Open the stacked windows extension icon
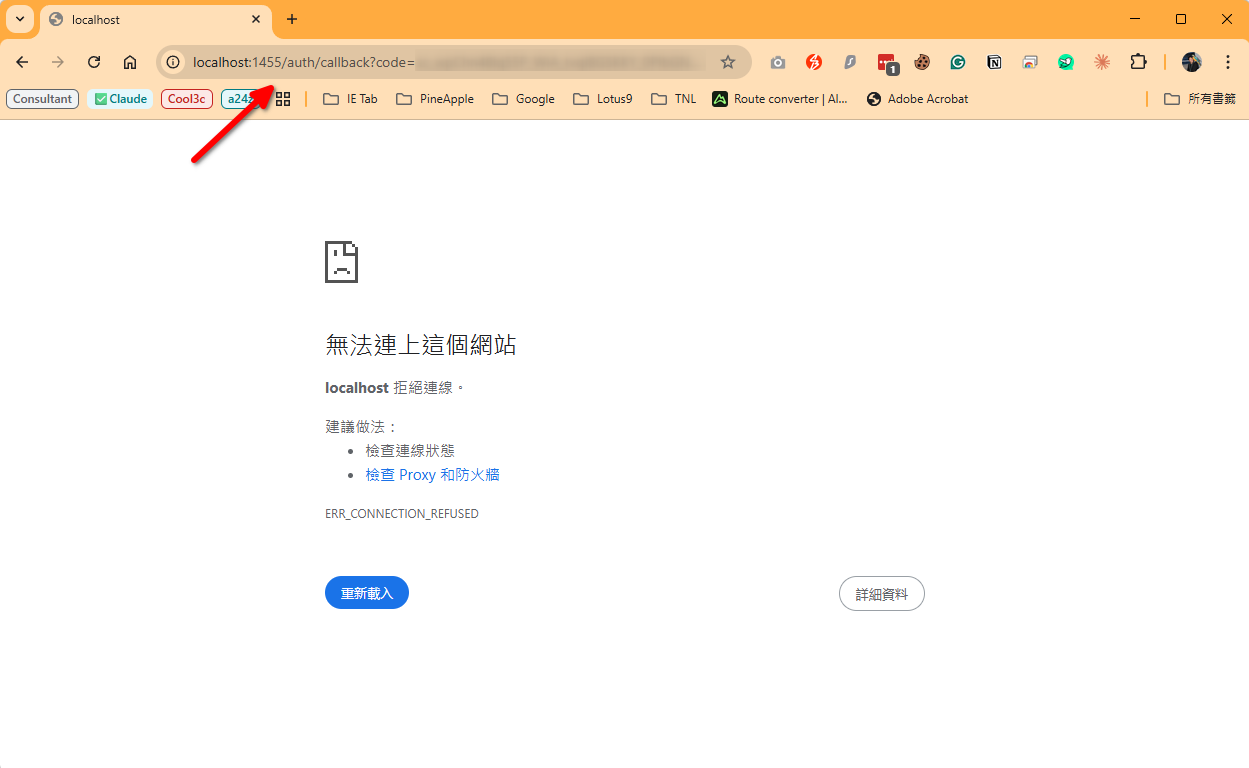1249x768 pixels. point(1030,62)
